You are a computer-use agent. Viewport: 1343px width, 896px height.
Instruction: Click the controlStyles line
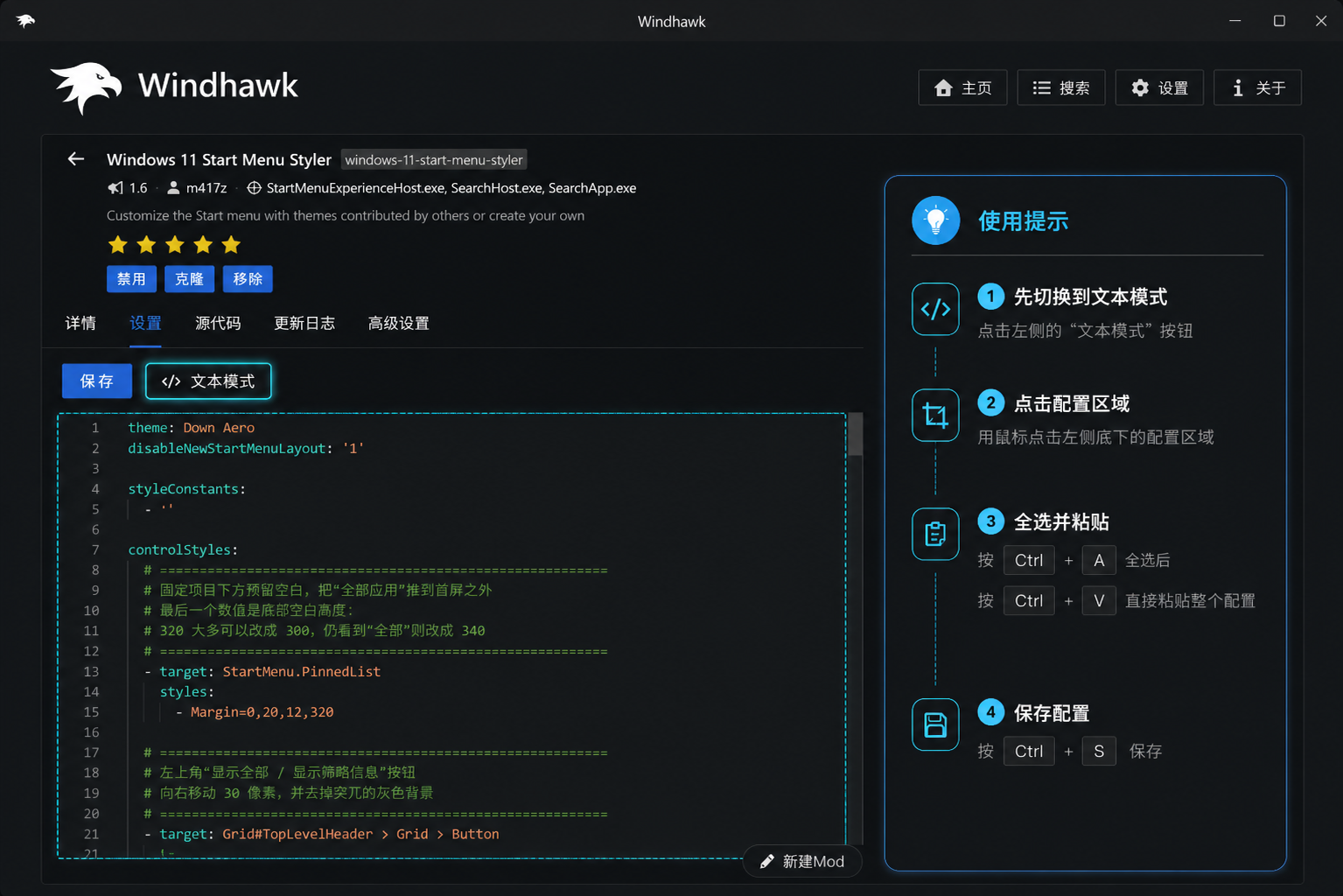[183, 549]
